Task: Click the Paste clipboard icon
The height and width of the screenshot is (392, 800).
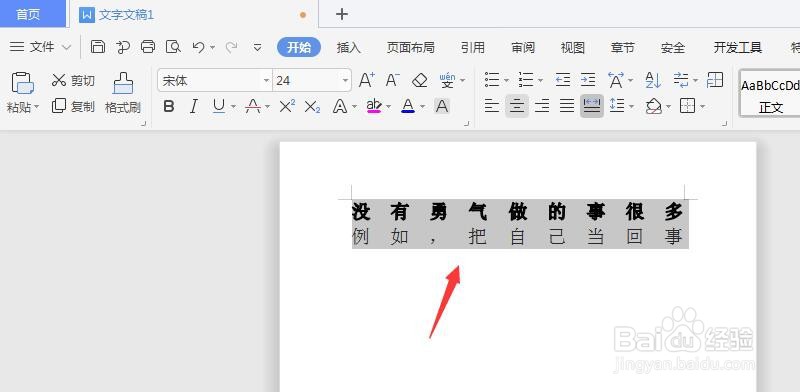Action: 22,83
